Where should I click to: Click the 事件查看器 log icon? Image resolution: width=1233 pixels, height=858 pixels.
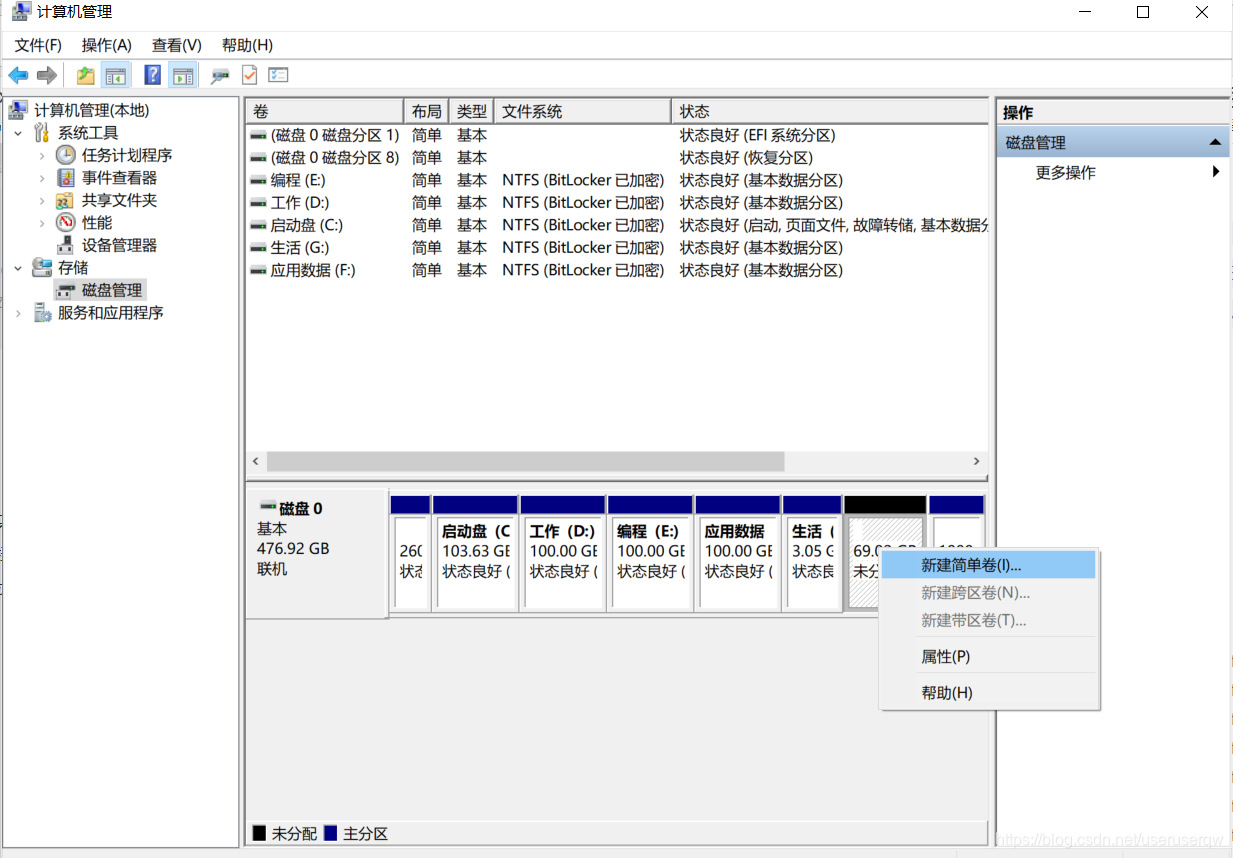(x=66, y=178)
